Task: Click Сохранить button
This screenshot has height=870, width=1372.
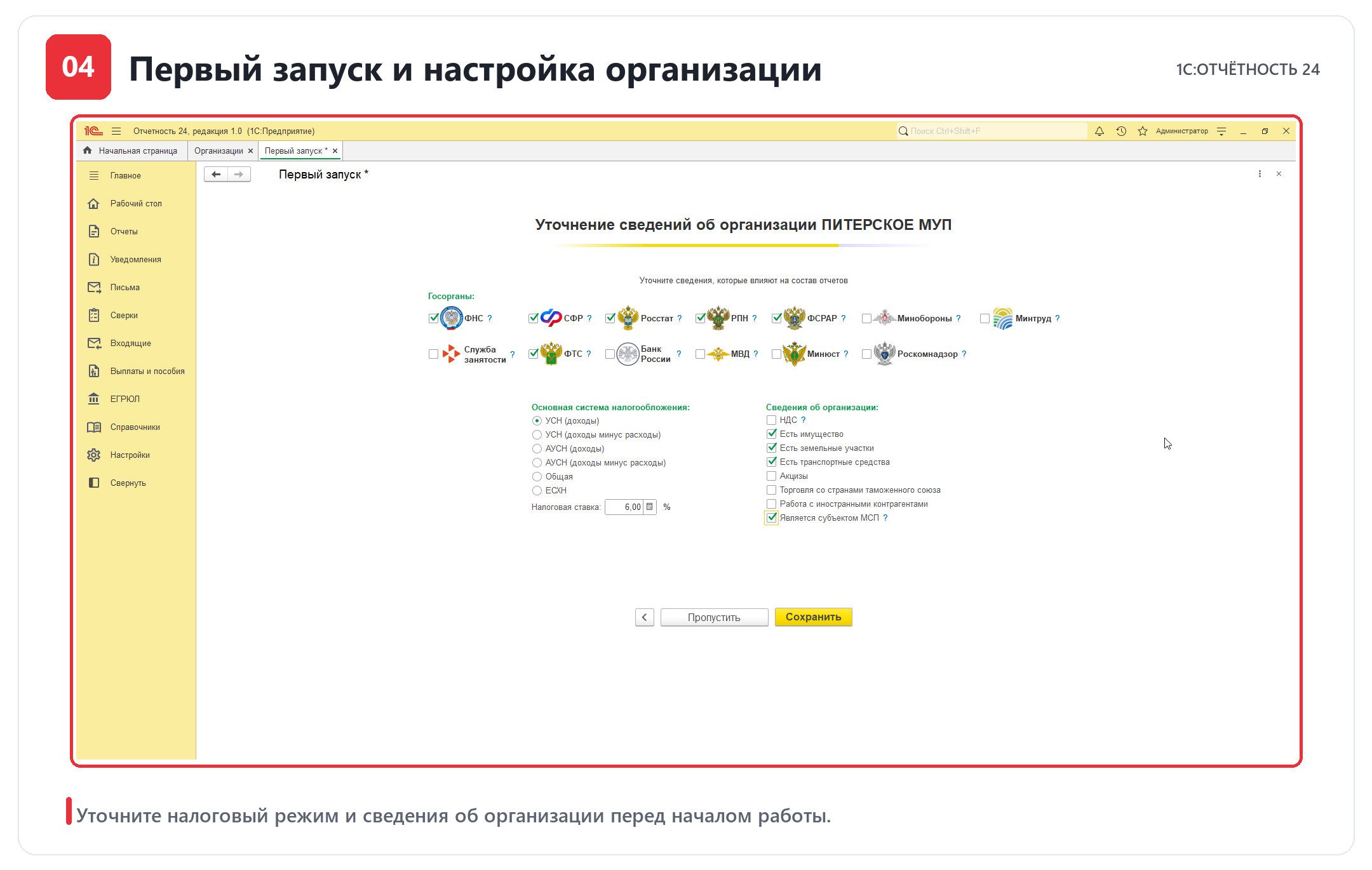Action: pos(813,617)
